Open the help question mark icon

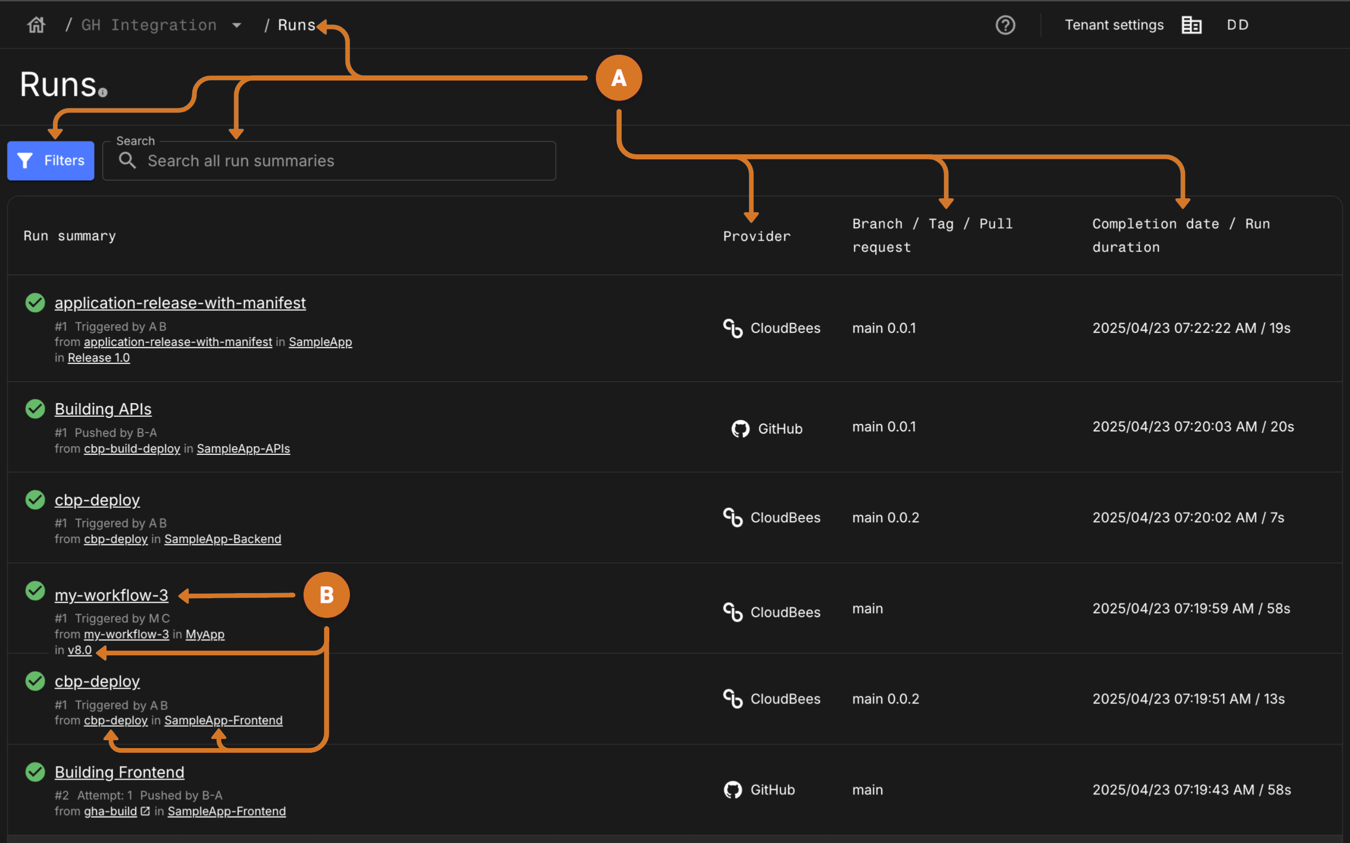click(1005, 25)
